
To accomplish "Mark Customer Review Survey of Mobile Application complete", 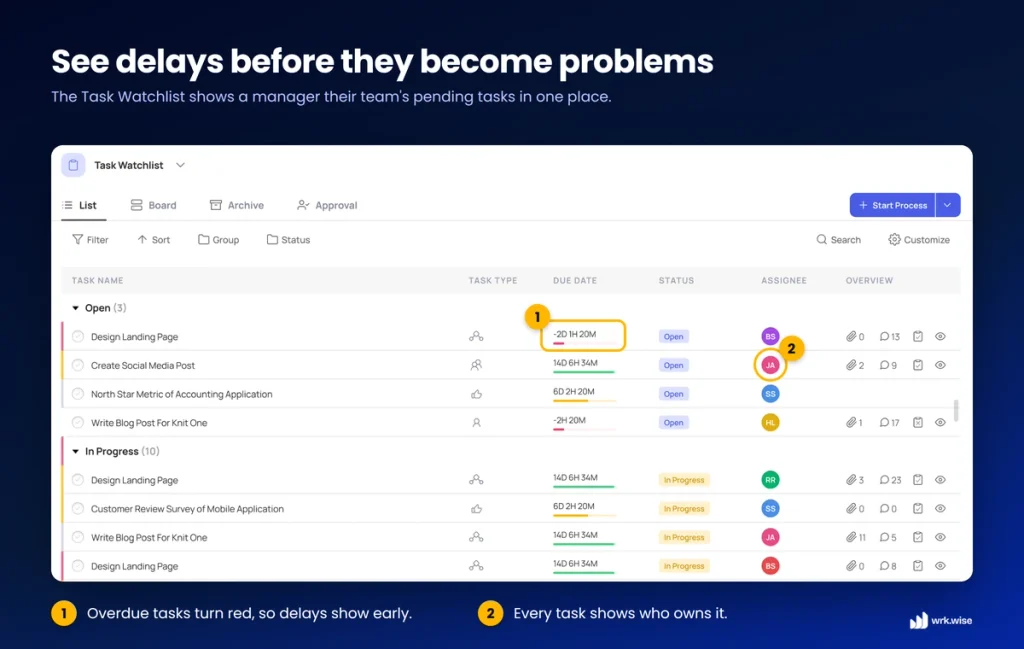I will pyautogui.click(x=78, y=509).
